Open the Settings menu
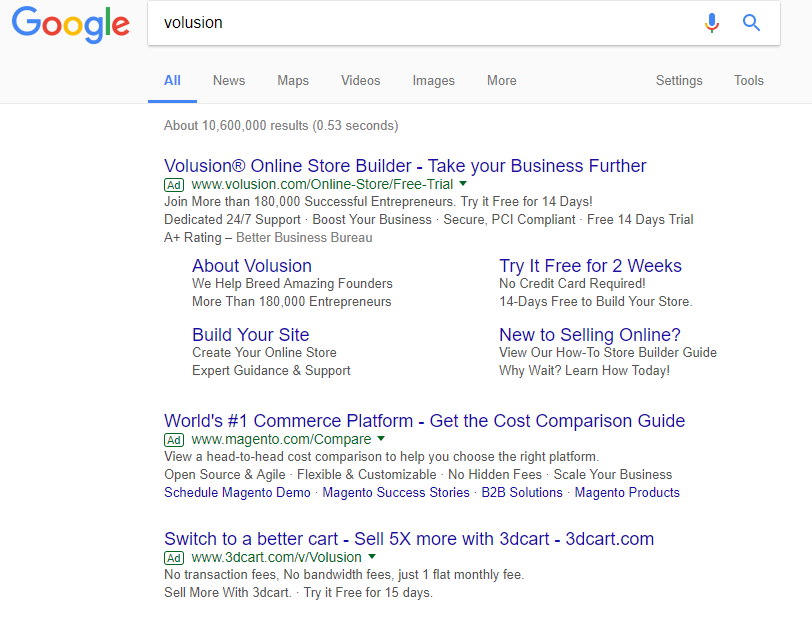The image size is (812, 626). (679, 80)
